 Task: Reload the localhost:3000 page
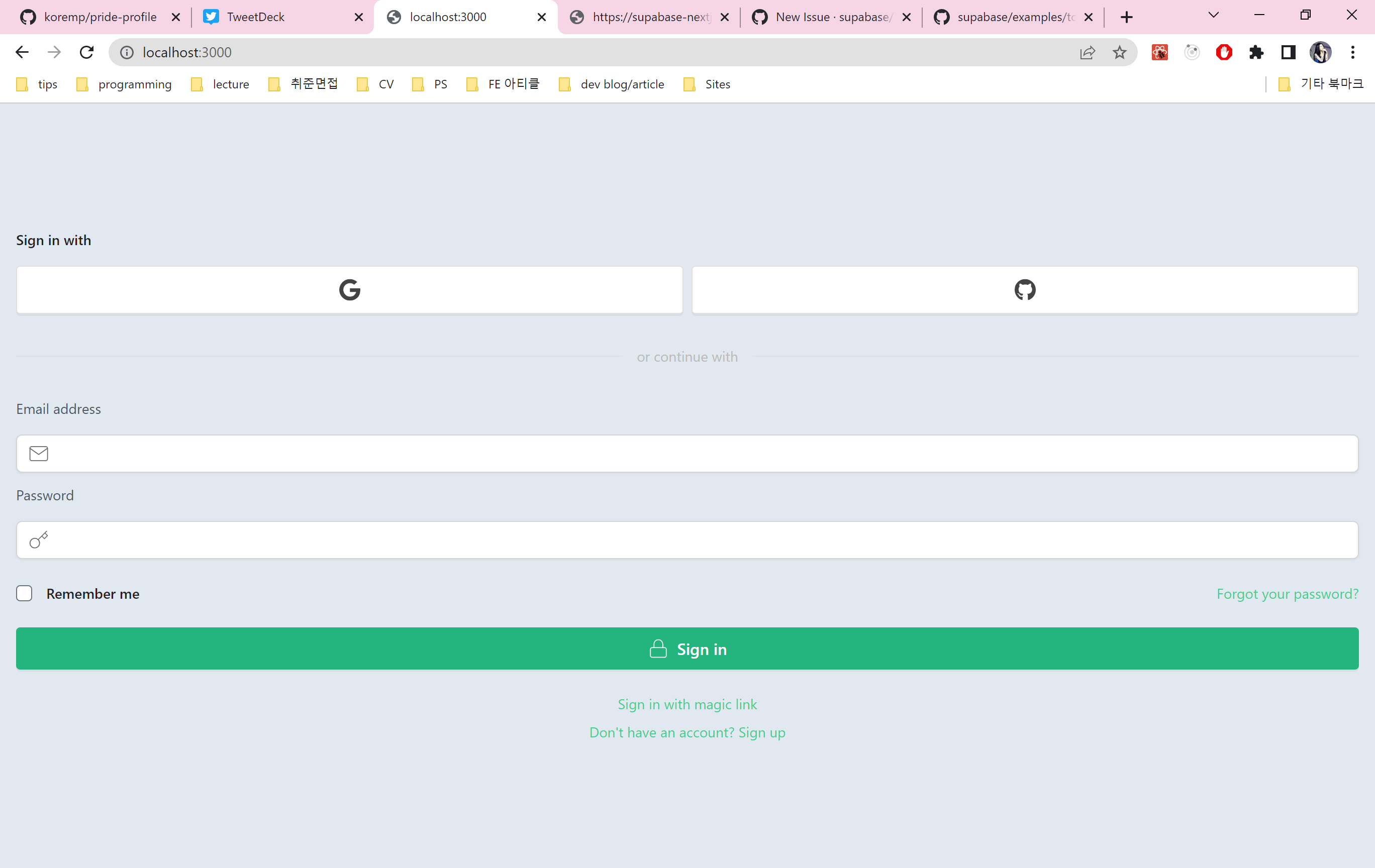[87, 52]
